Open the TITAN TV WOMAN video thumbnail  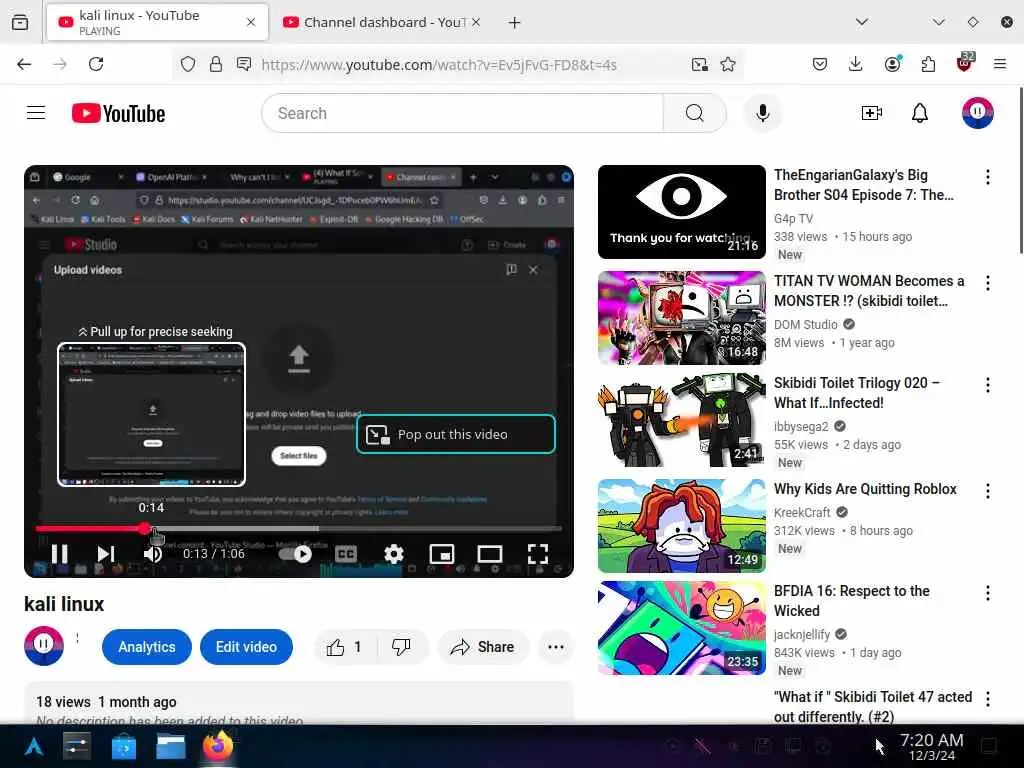pos(681,318)
